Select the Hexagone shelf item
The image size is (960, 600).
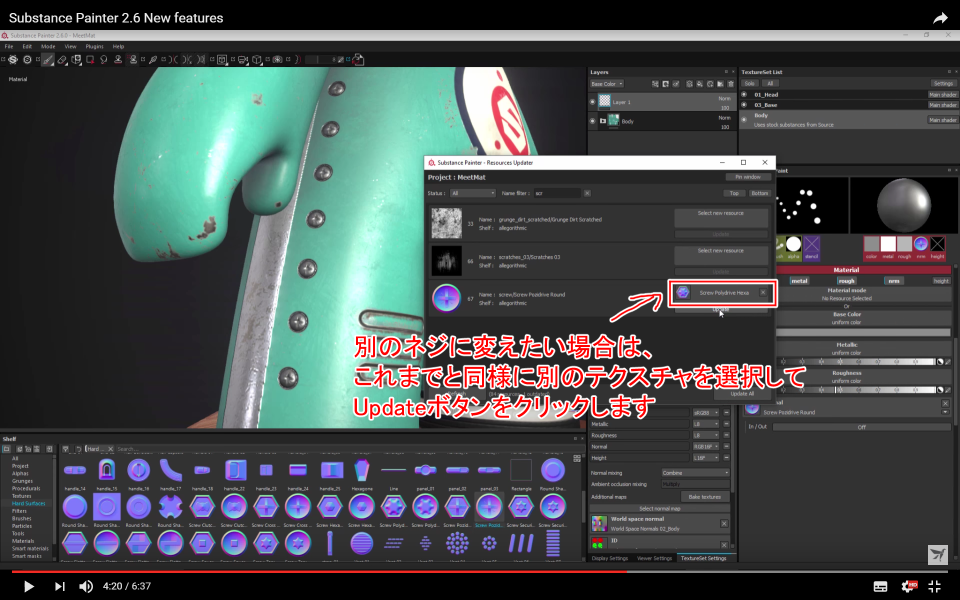point(362,474)
